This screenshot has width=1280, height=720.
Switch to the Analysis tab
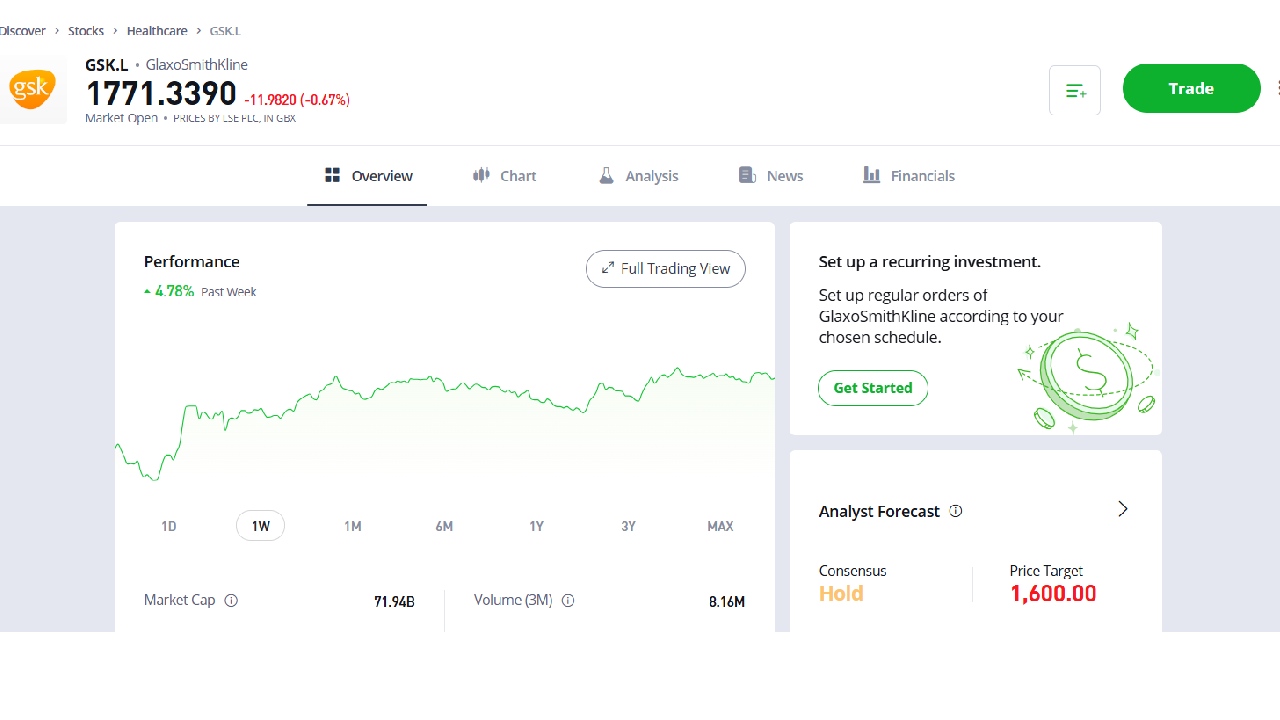tap(639, 176)
